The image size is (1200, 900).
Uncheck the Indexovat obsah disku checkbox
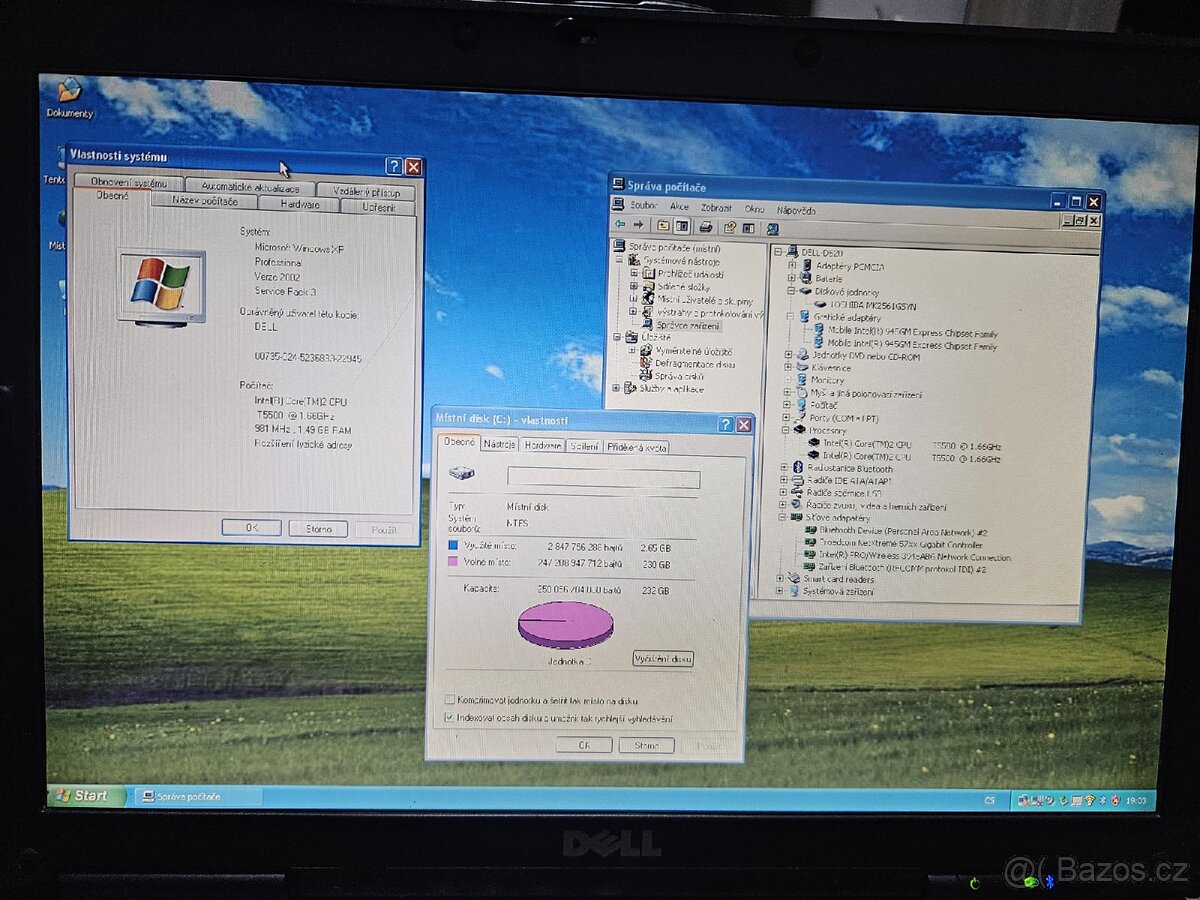tap(449, 717)
